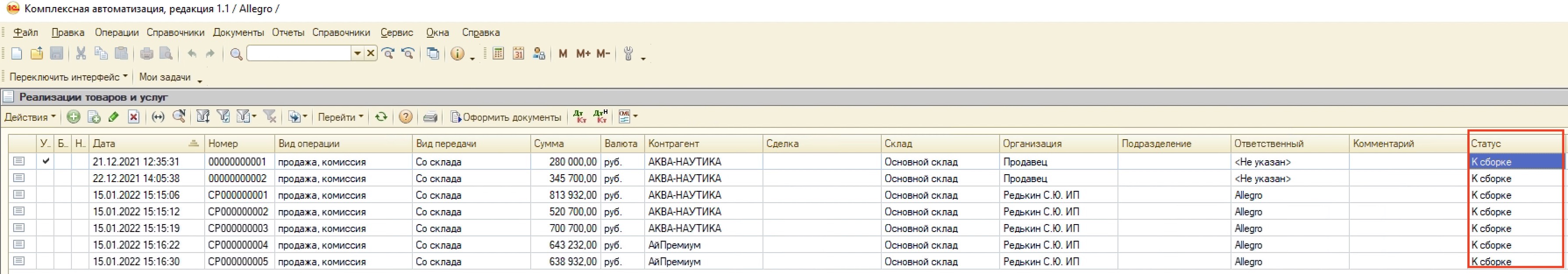
Task: Create a new document with the blank page icon
Action: pyautogui.click(x=17, y=54)
